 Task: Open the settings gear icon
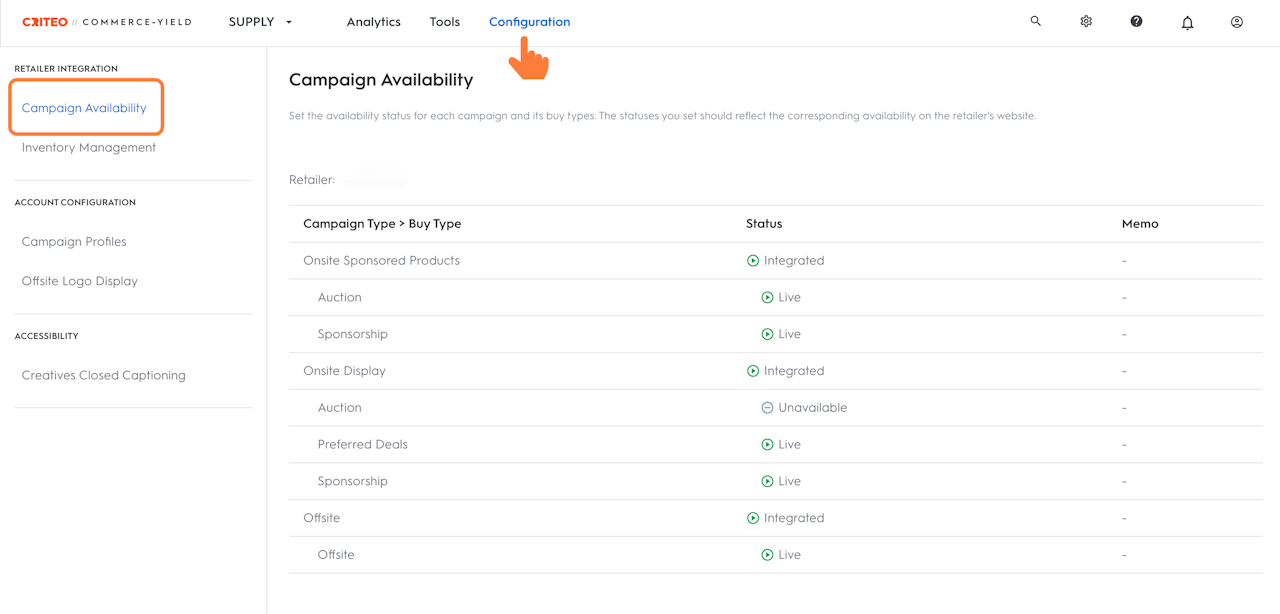(1086, 21)
